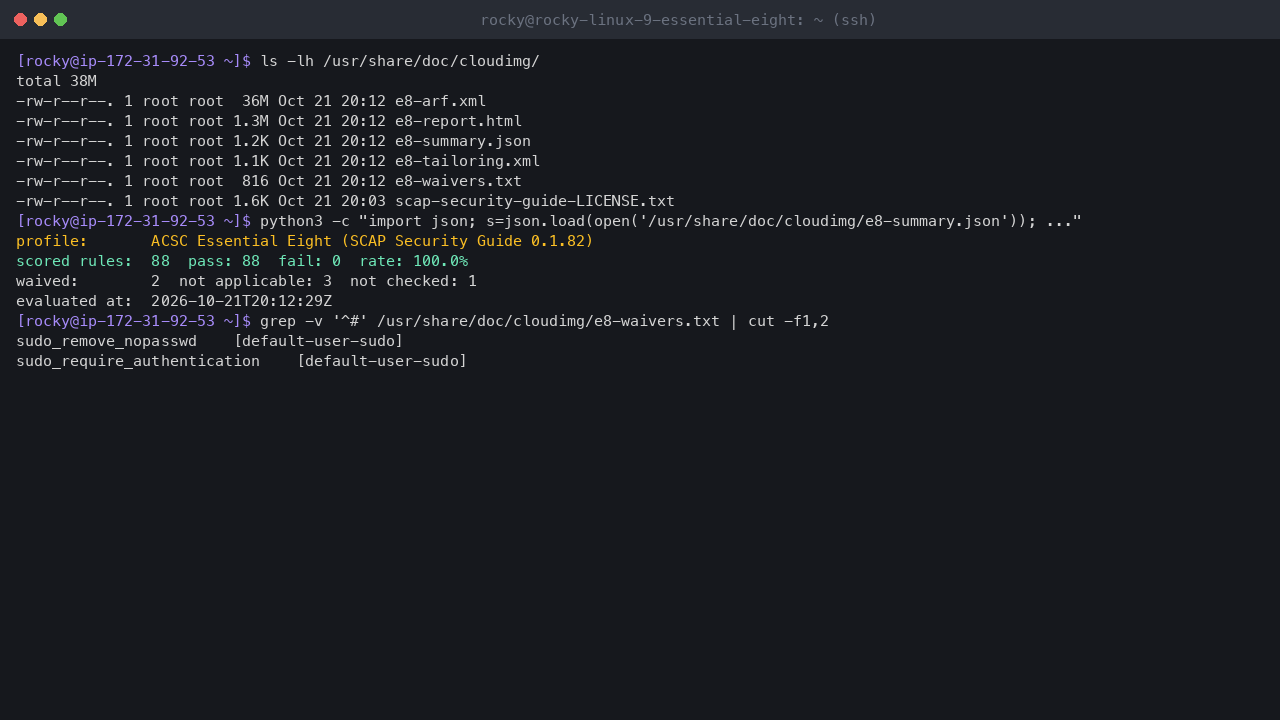Click the 'evaluated at:' label
Image resolution: width=1280 pixels, height=720 pixels.
pyautogui.click(x=74, y=301)
